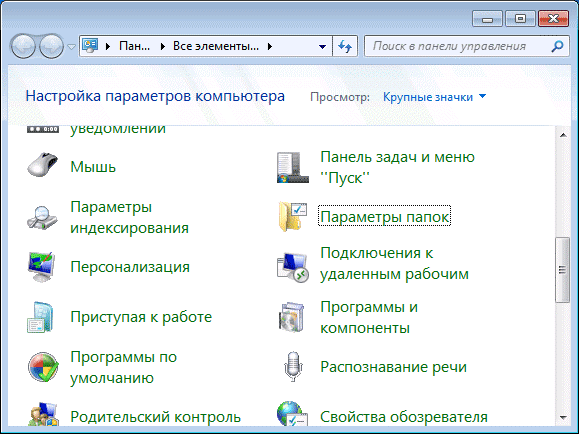The height and width of the screenshot is (434, 579).
Task: Expand the recent pages arrow beside navigation buttons
Action: point(72,47)
